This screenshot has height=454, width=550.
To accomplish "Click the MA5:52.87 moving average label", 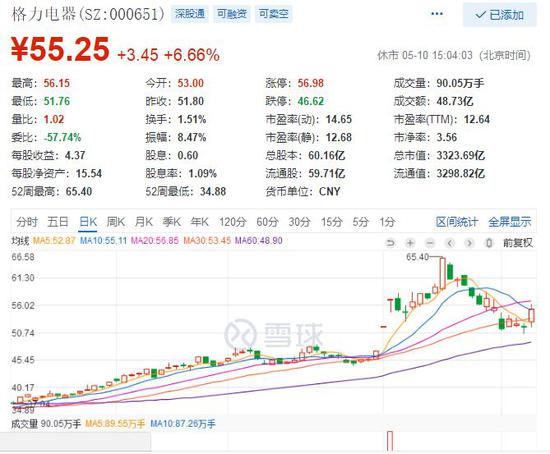I will click(54, 241).
